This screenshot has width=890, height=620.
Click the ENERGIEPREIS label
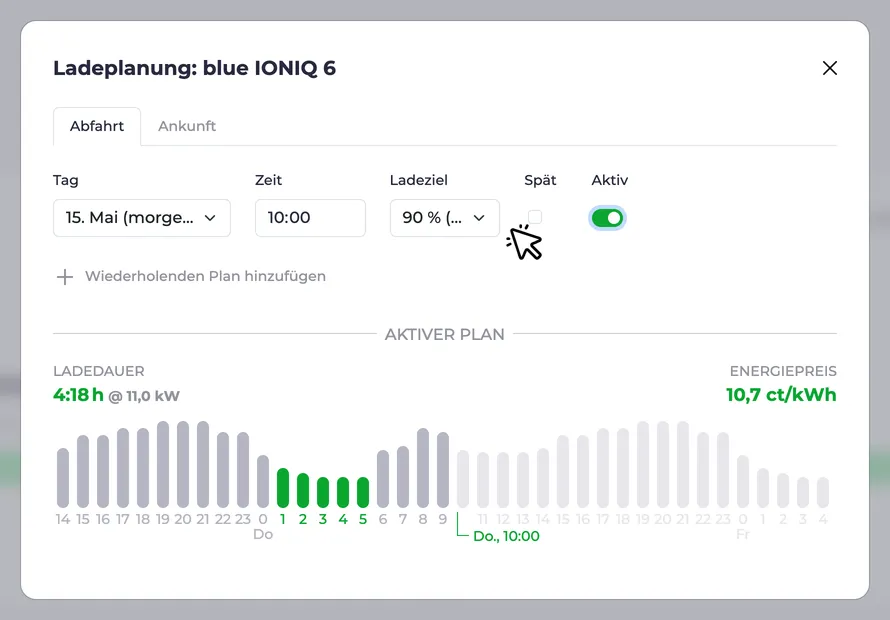click(783, 371)
